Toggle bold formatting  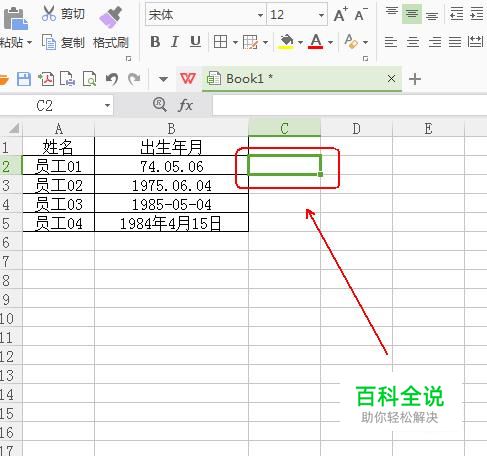155,42
